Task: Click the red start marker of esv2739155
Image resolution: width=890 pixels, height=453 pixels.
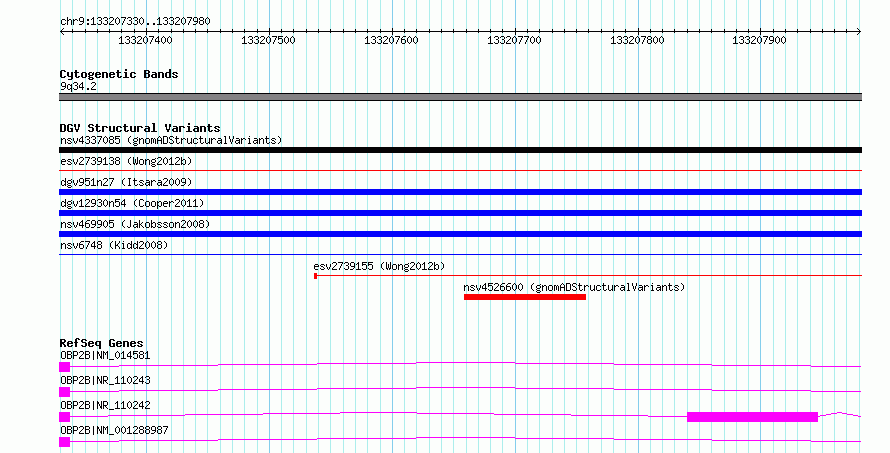Action: (316, 276)
